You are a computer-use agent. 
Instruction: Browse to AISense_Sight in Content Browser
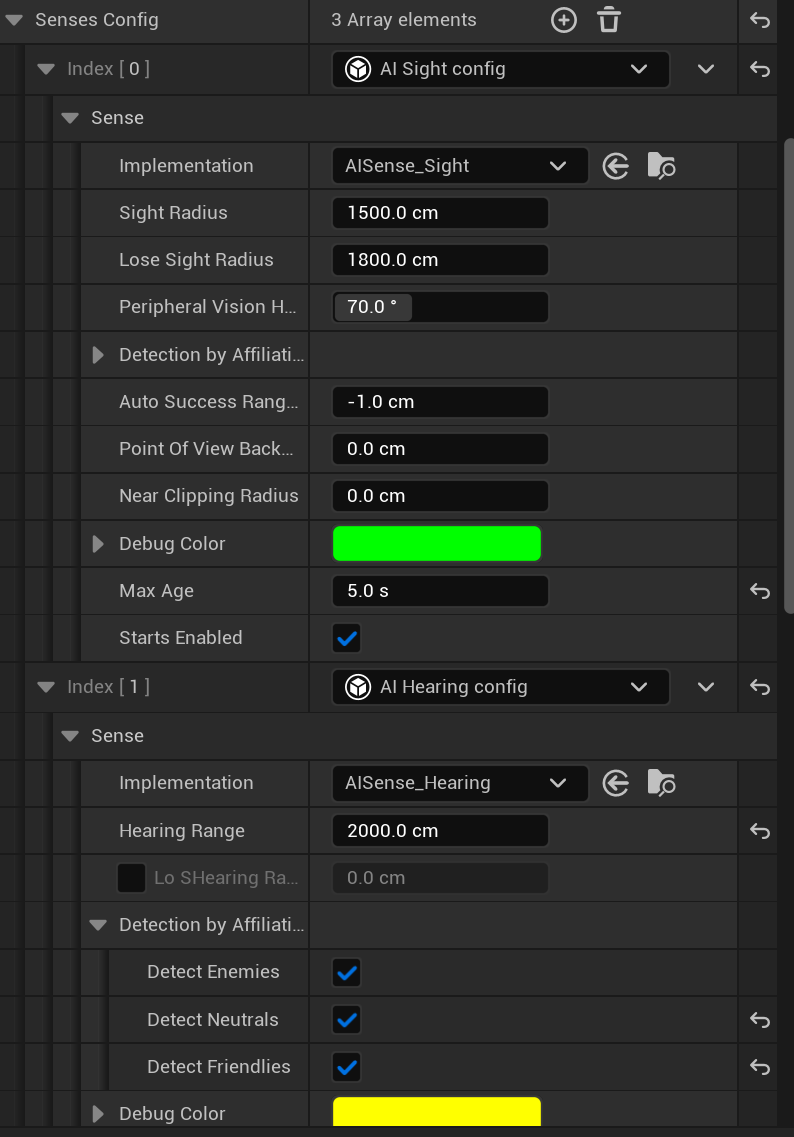[x=661, y=166]
